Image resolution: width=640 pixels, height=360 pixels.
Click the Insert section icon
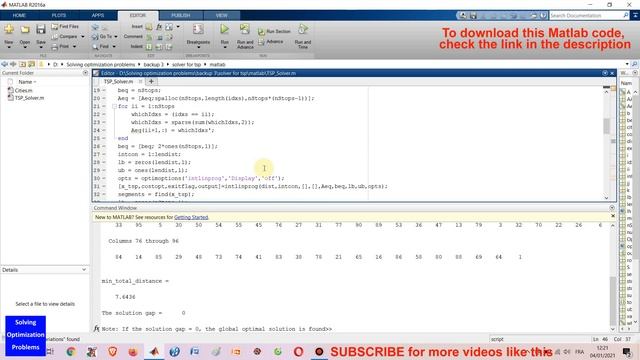(149, 27)
